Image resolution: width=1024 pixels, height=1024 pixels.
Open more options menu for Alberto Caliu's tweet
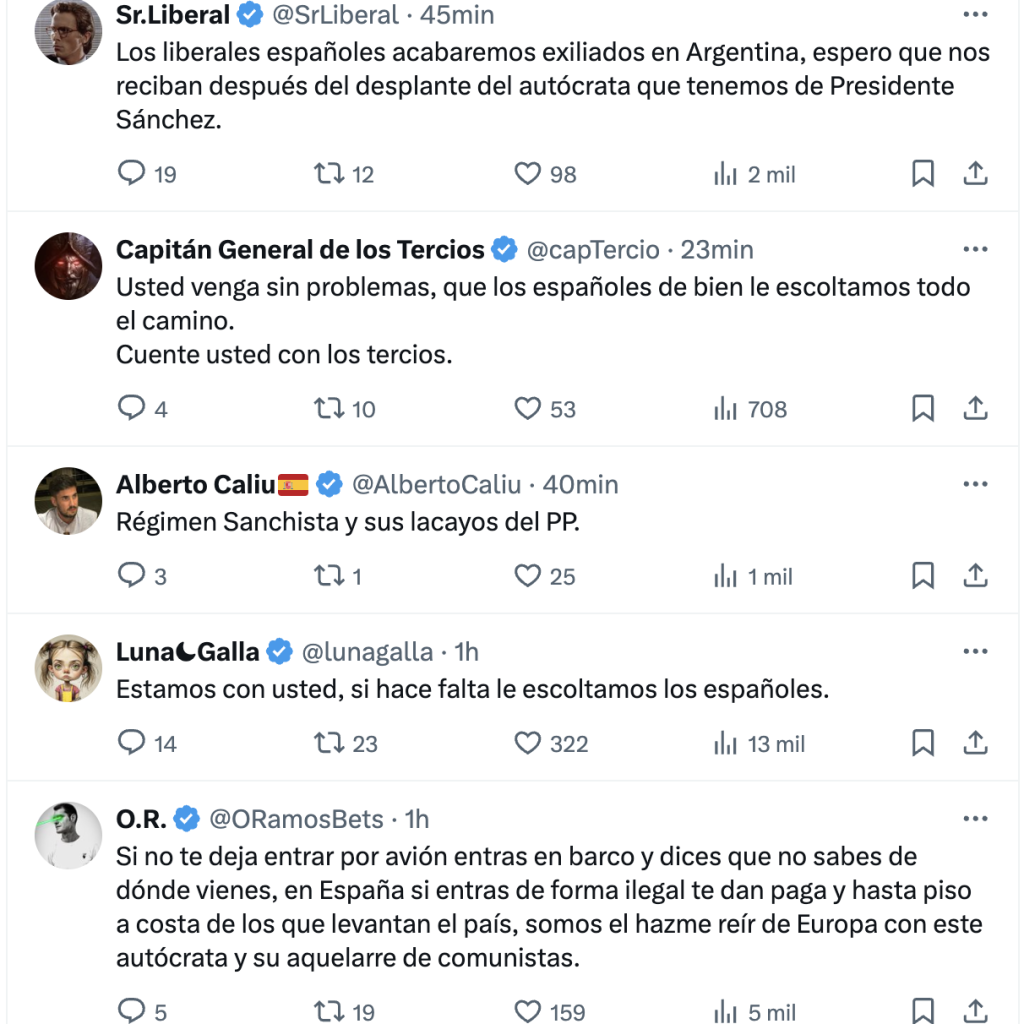[x=975, y=485]
